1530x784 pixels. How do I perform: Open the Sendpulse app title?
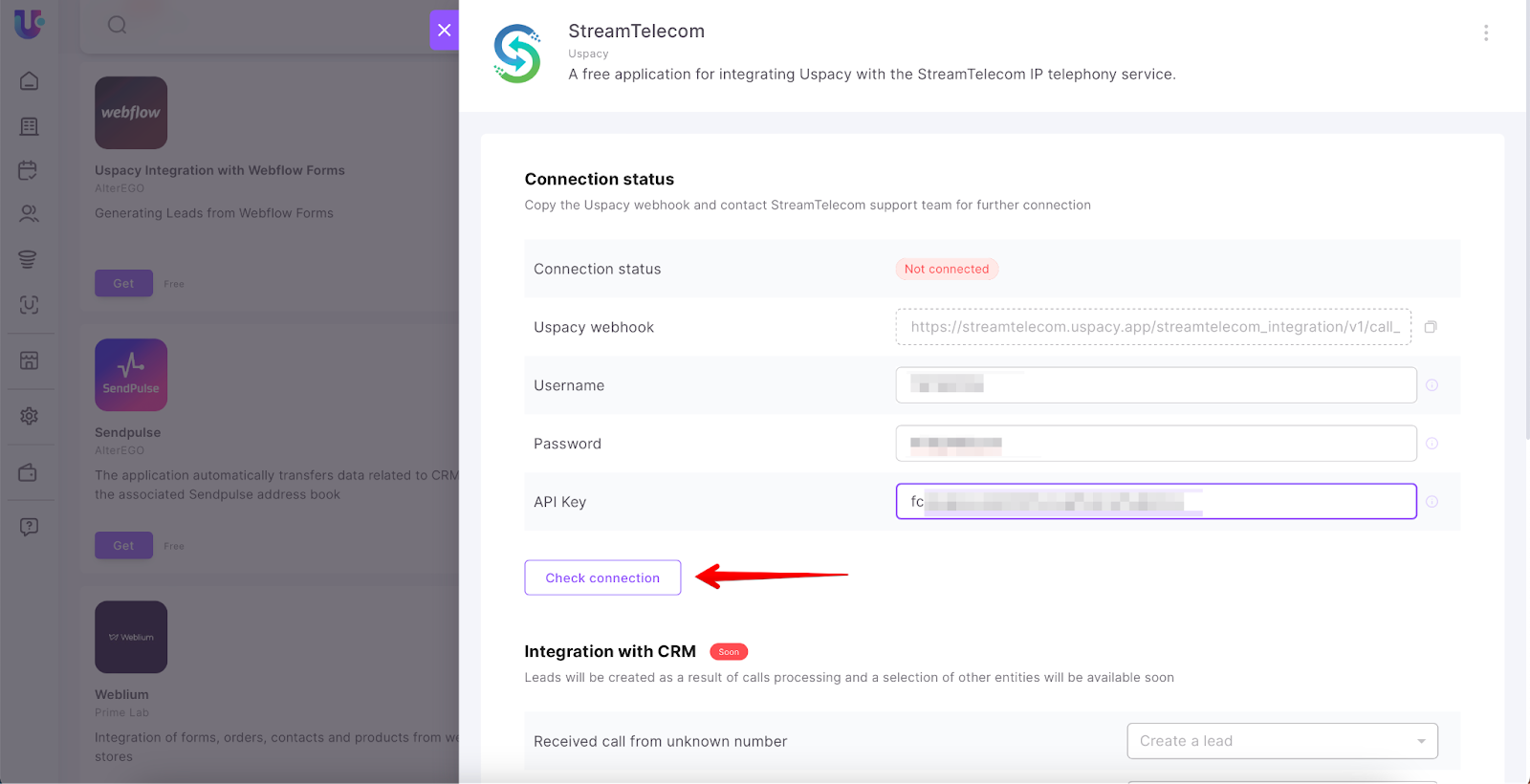127,432
